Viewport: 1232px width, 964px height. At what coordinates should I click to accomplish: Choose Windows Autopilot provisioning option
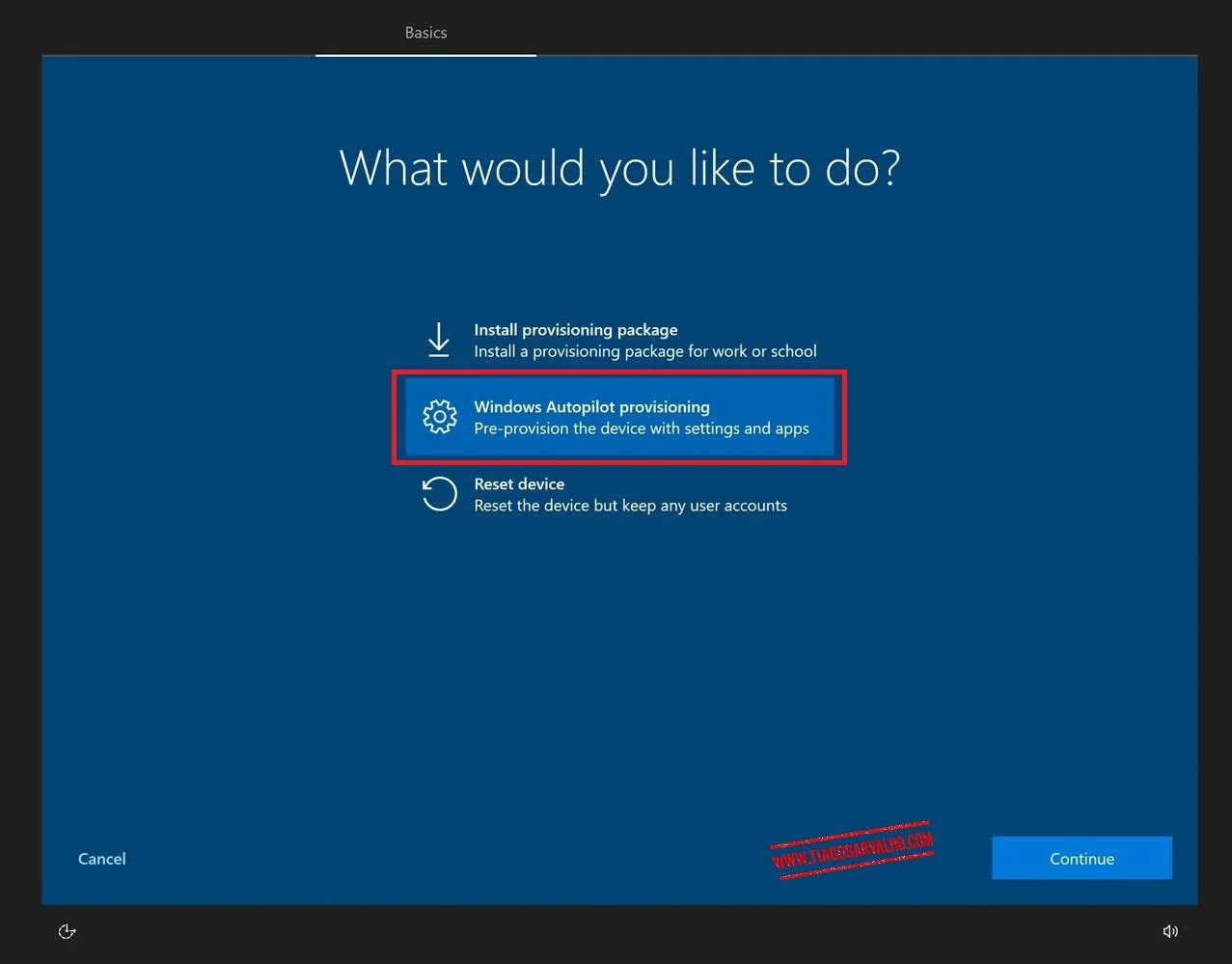pyautogui.click(x=619, y=417)
